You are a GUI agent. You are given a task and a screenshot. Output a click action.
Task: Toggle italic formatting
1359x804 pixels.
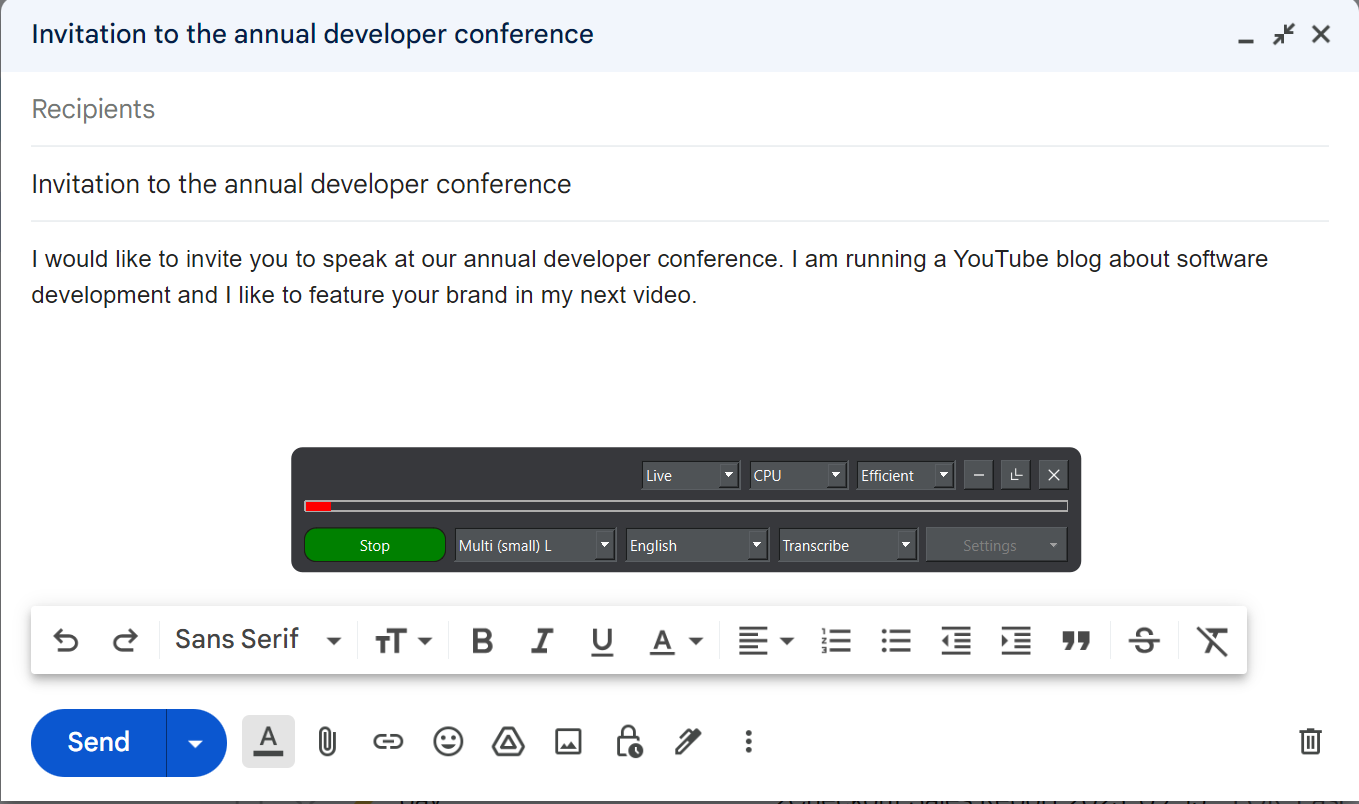tap(542, 640)
